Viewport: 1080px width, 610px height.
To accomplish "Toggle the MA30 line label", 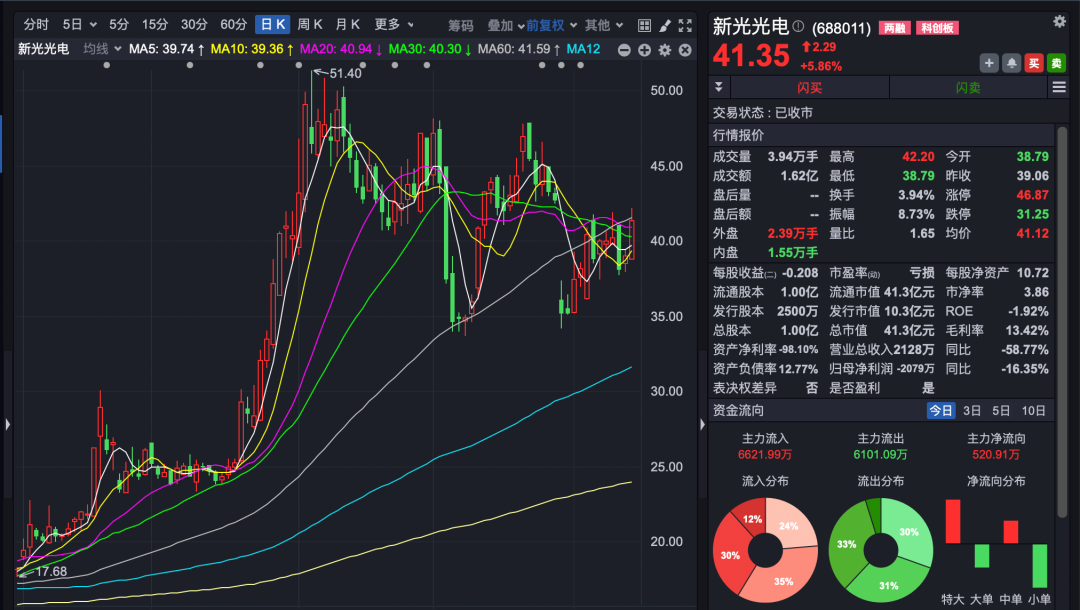I will pos(430,49).
